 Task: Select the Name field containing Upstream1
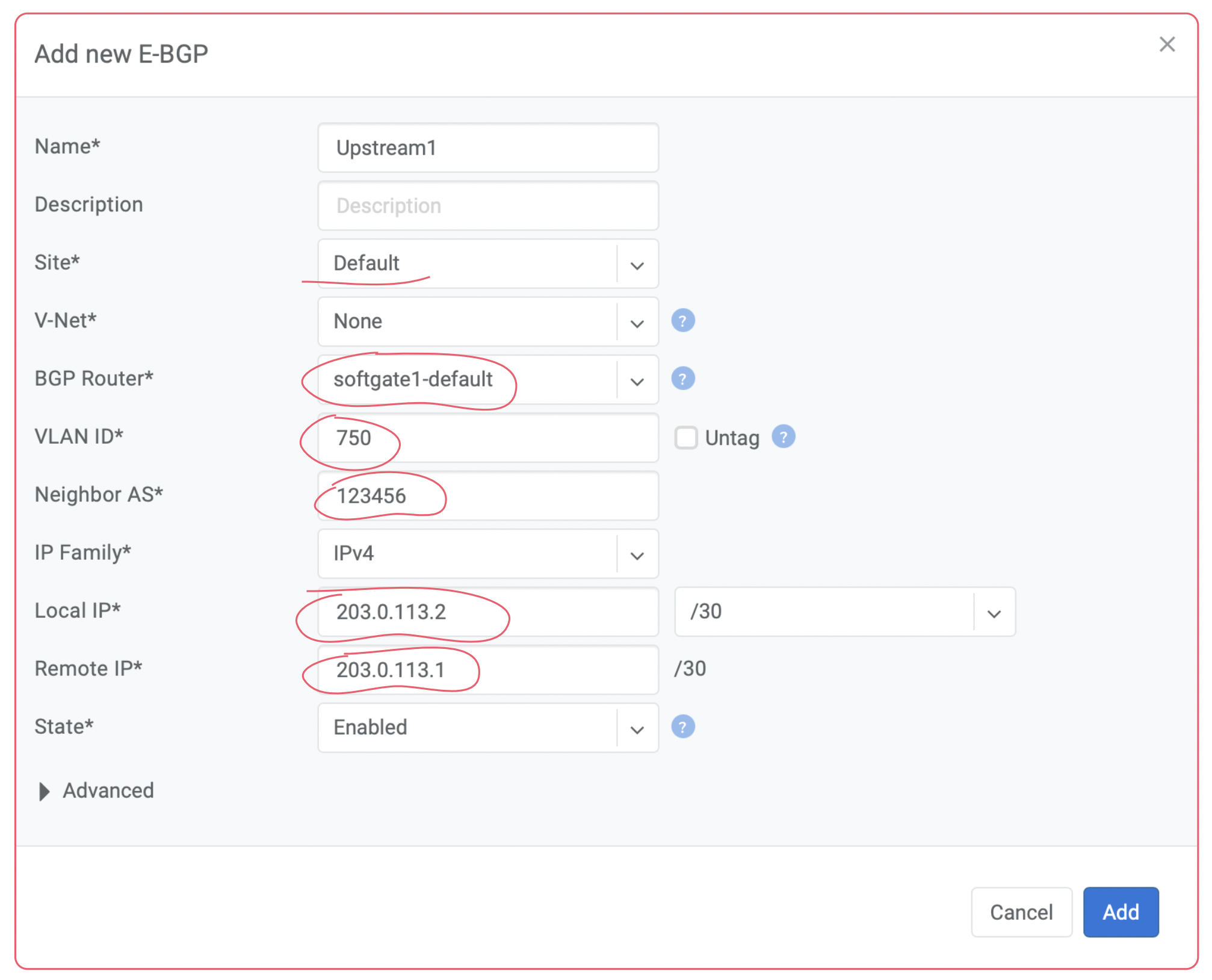(x=487, y=147)
